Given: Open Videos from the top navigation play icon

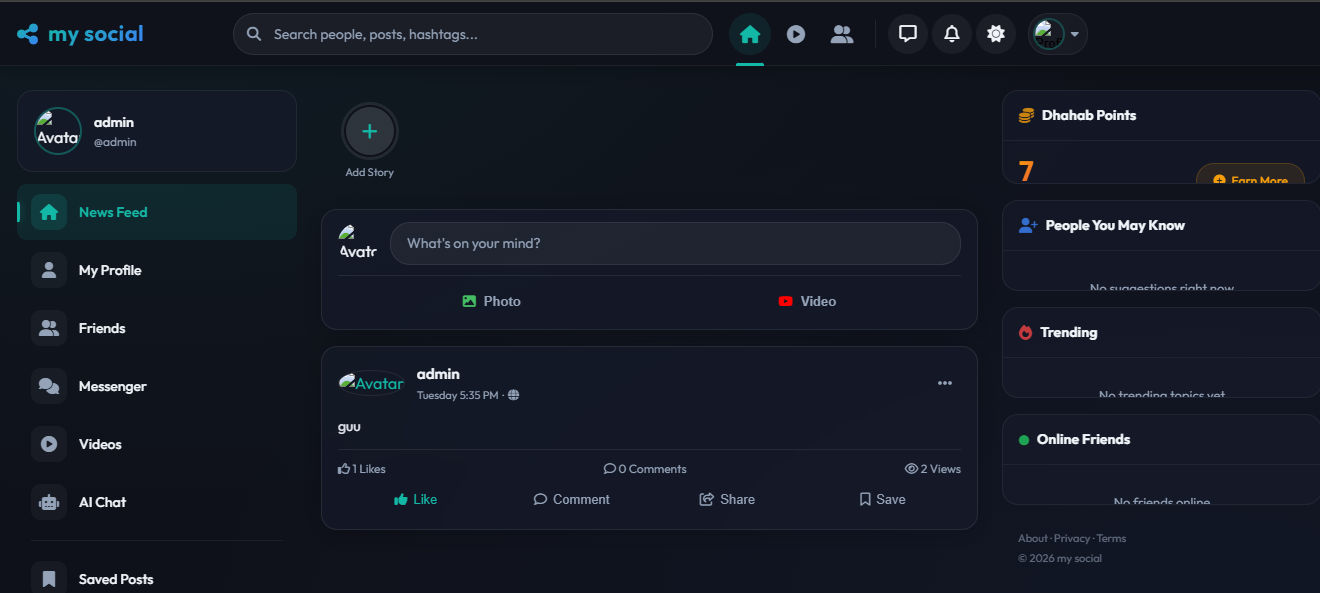Looking at the screenshot, I should pos(796,34).
